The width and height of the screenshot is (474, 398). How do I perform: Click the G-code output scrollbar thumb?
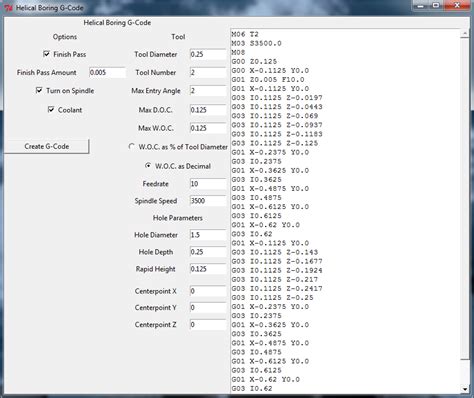pyautogui.click(x=465, y=198)
